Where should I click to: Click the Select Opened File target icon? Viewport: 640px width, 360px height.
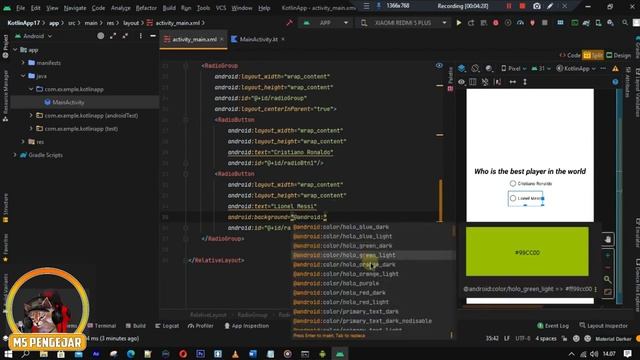coord(100,36)
